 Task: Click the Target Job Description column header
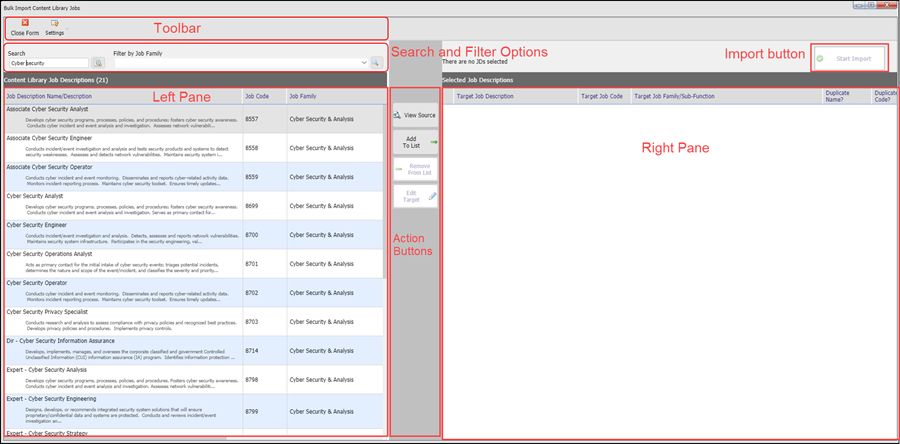[516, 96]
